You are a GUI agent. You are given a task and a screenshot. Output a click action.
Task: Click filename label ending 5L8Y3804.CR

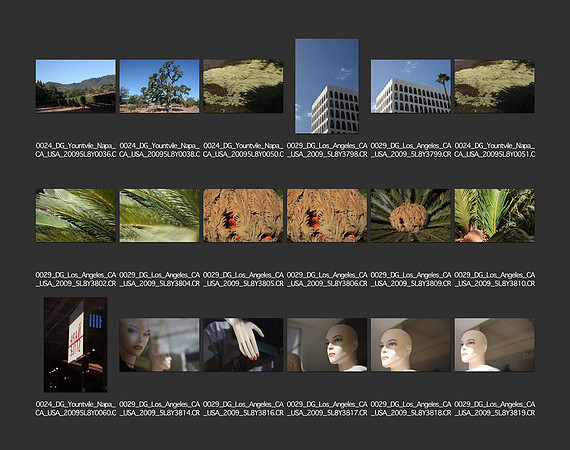click(159, 279)
